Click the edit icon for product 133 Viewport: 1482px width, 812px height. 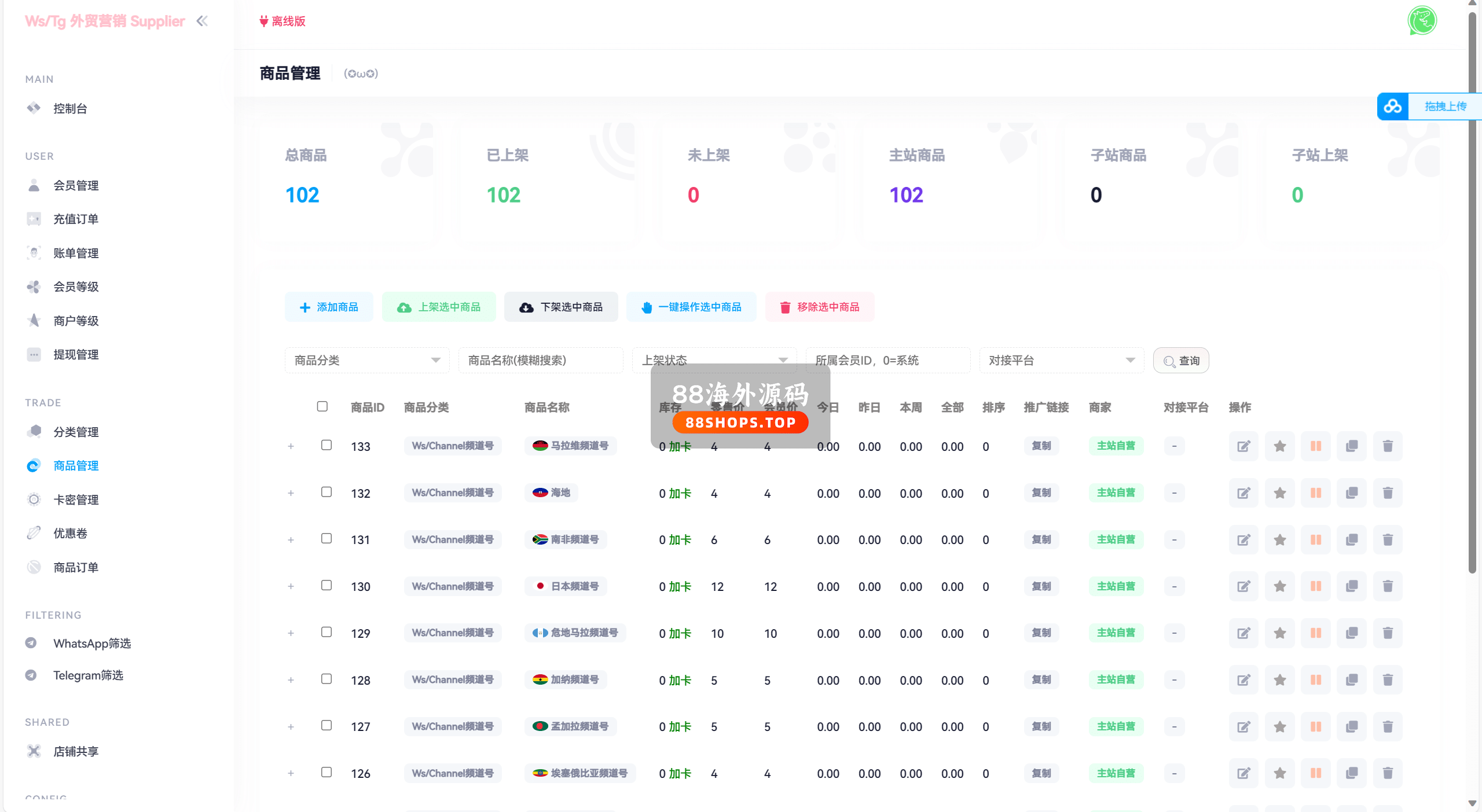click(x=1243, y=446)
